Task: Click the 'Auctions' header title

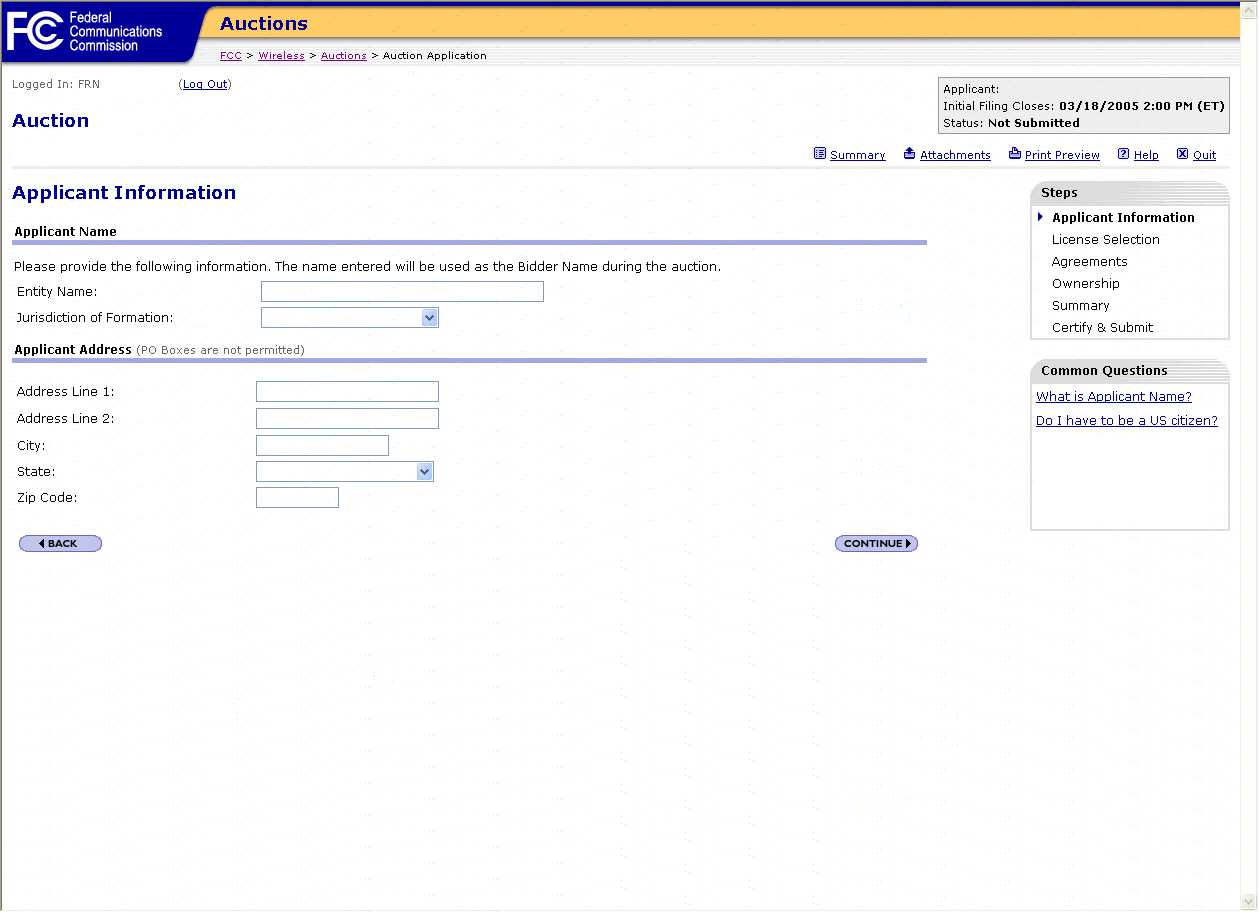Action: (x=264, y=24)
